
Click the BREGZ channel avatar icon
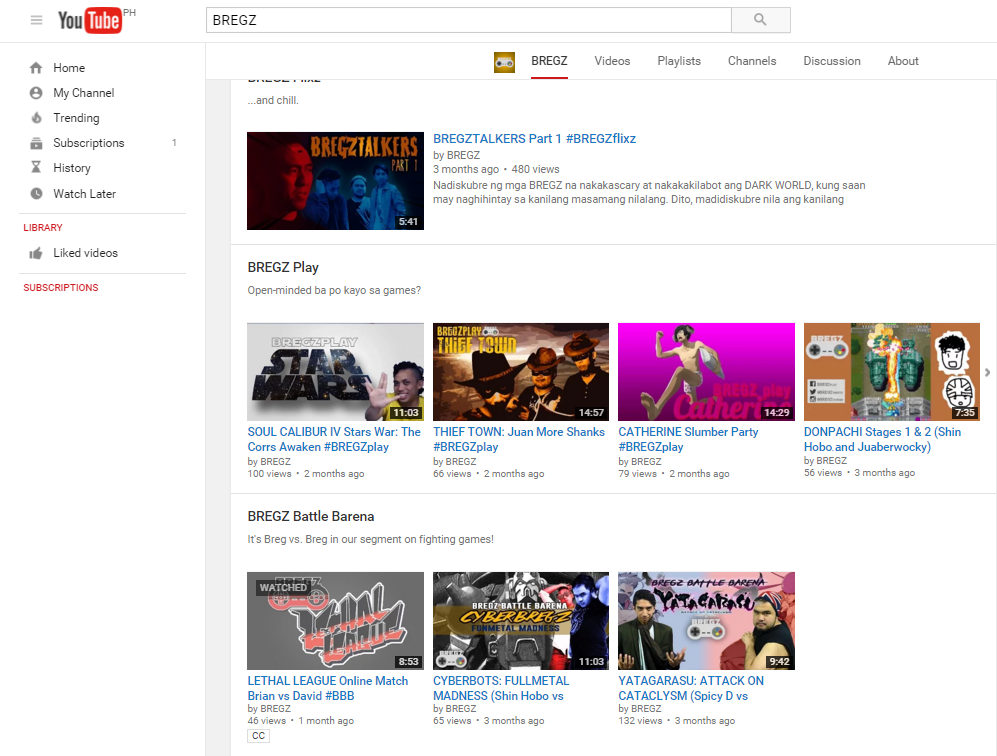coord(505,62)
